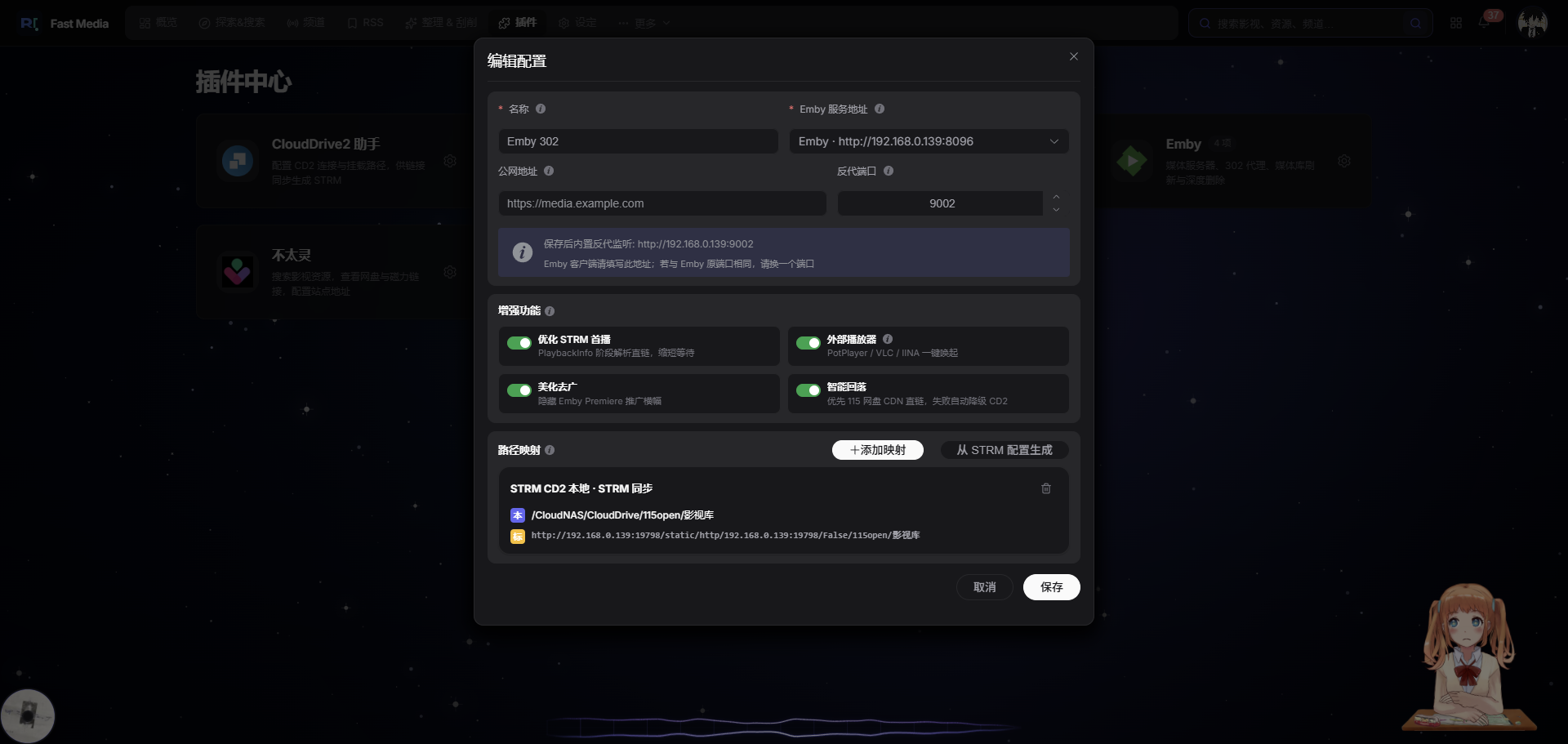Screen dimensions: 1568x744
Task: Click the info icon beside Emby 服务地址
Action: [880, 109]
